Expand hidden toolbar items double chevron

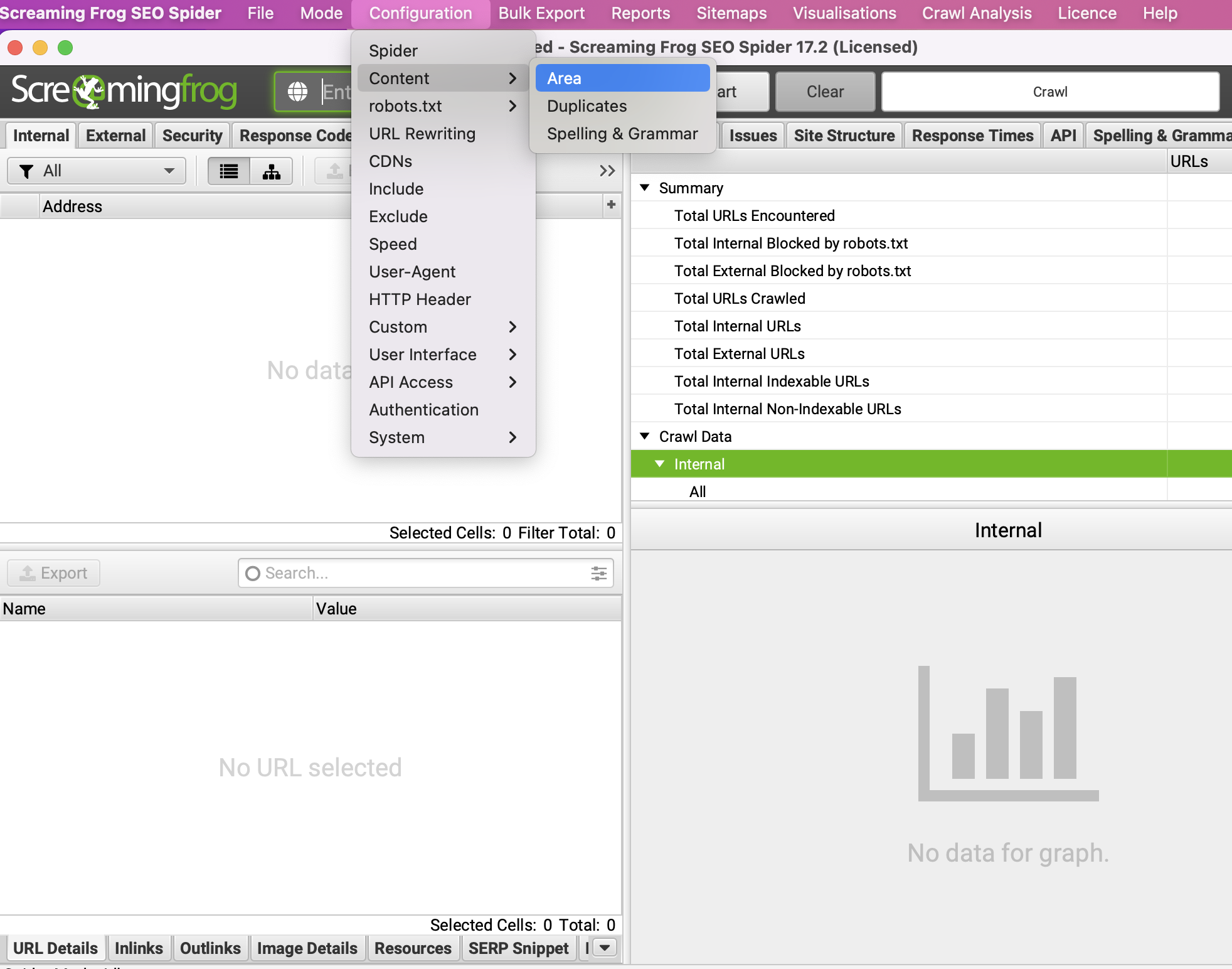[607, 171]
